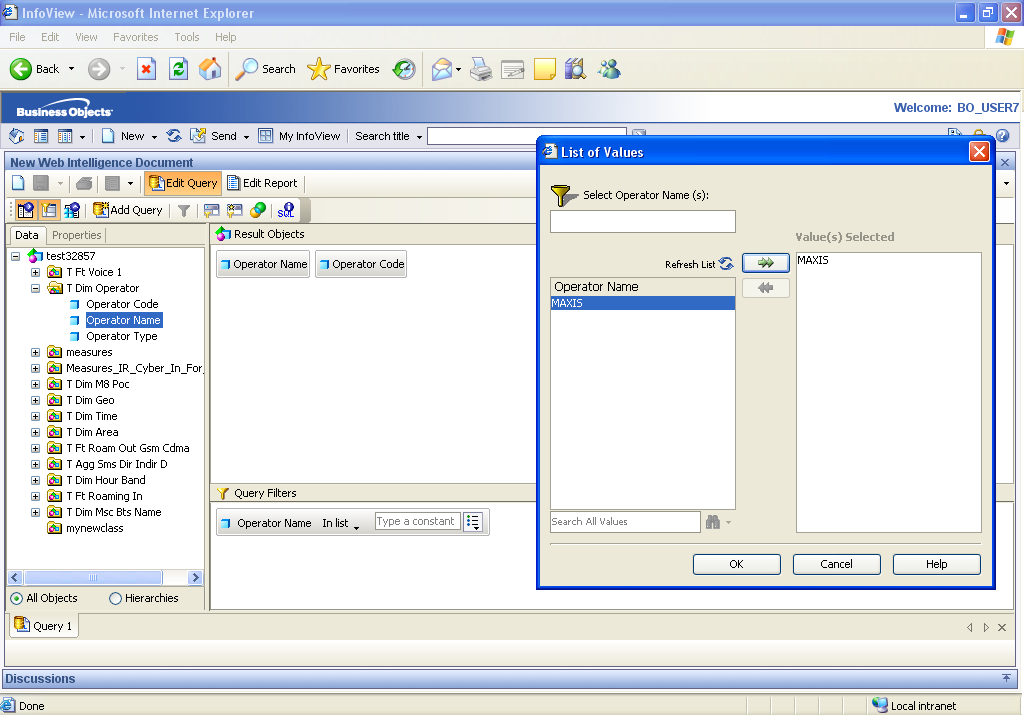This screenshot has width=1024, height=715.
Task: Click the funnel filter icon in query toolbar
Action: [x=184, y=210]
